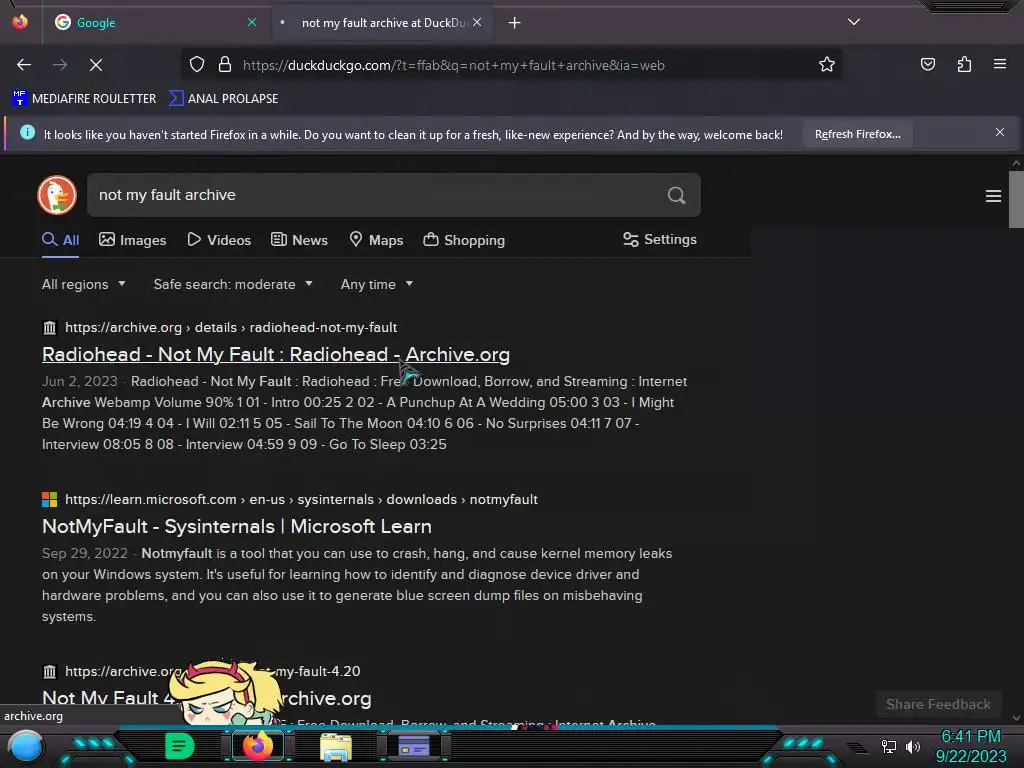
Task: Open Firefox application menu
Action: [x=999, y=64]
